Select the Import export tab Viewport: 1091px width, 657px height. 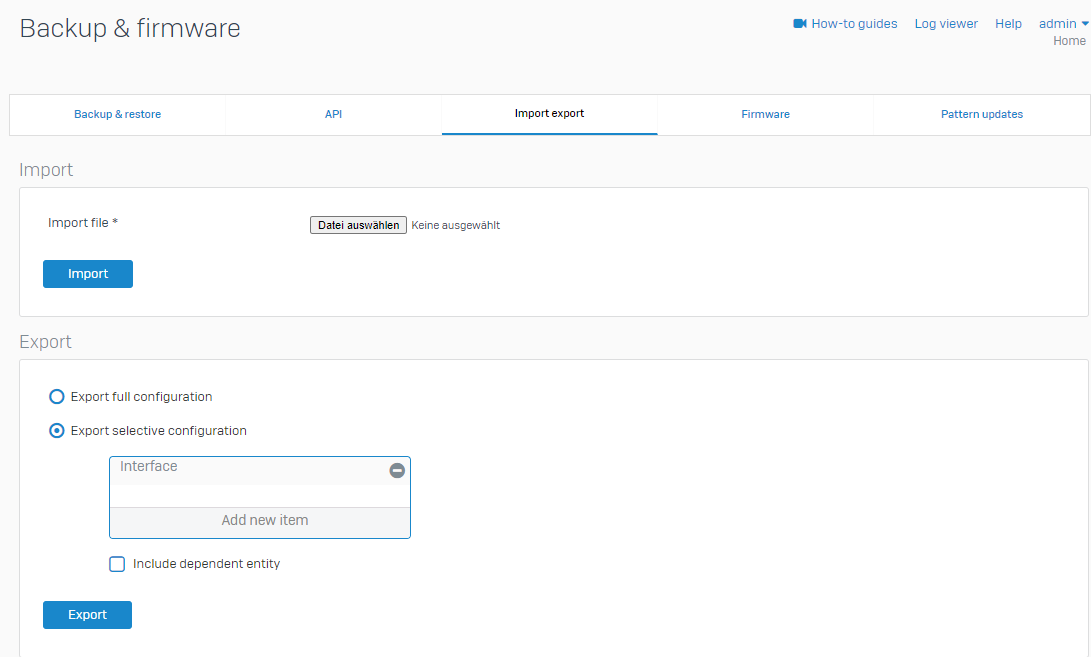pyautogui.click(x=549, y=114)
